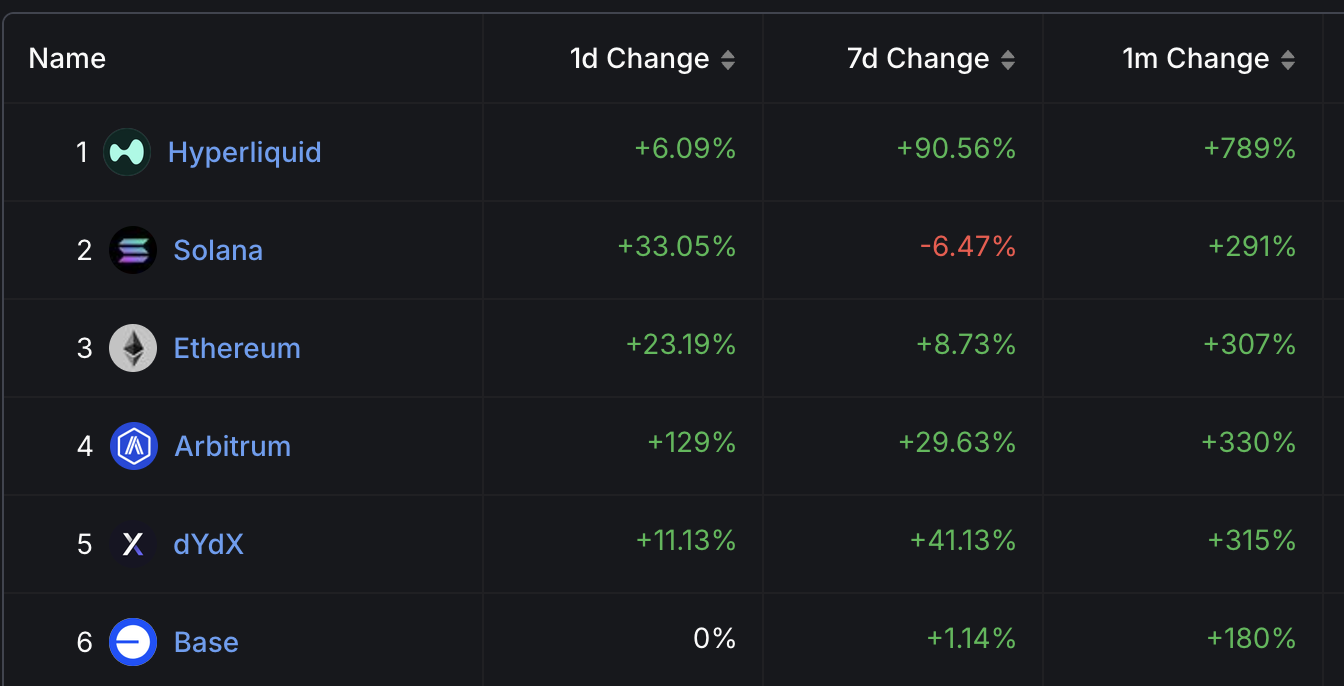Open the Hyperliquid link

point(245,152)
